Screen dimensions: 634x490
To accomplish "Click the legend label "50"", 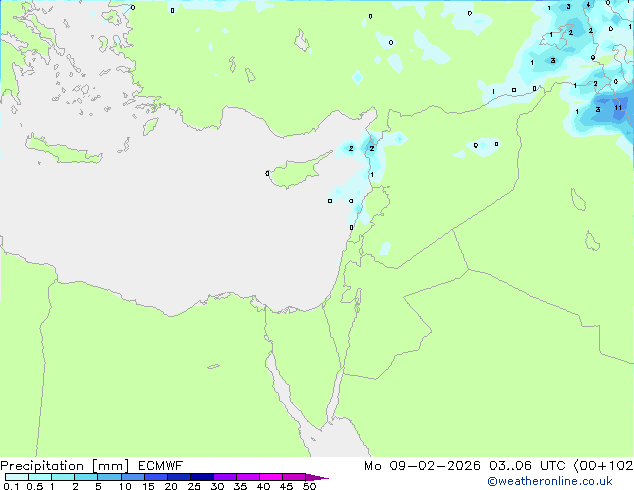I will 310,486.
